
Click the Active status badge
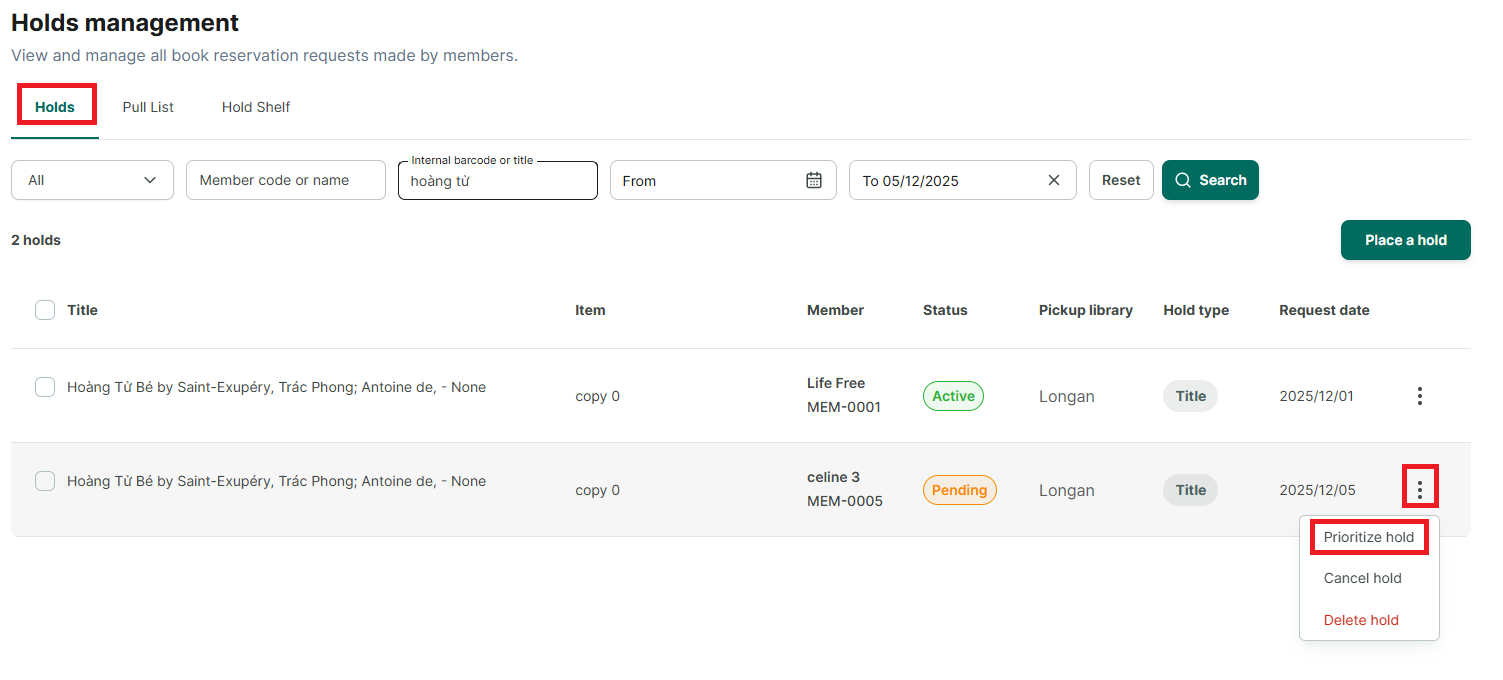click(x=953, y=396)
